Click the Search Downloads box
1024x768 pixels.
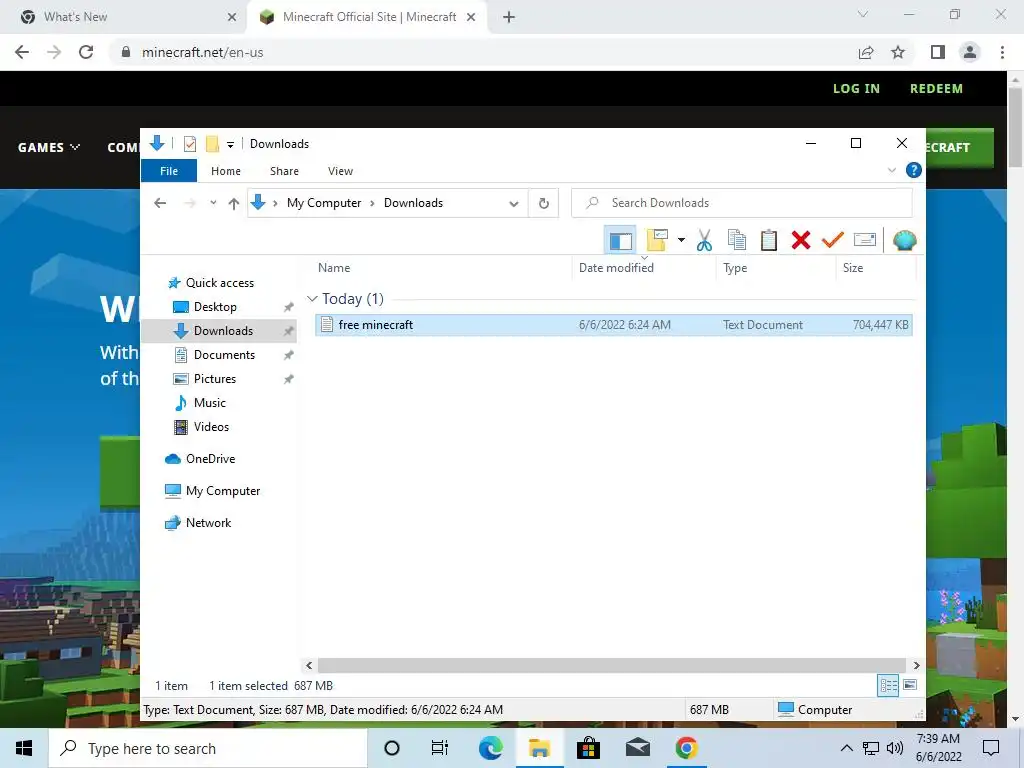(x=742, y=203)
